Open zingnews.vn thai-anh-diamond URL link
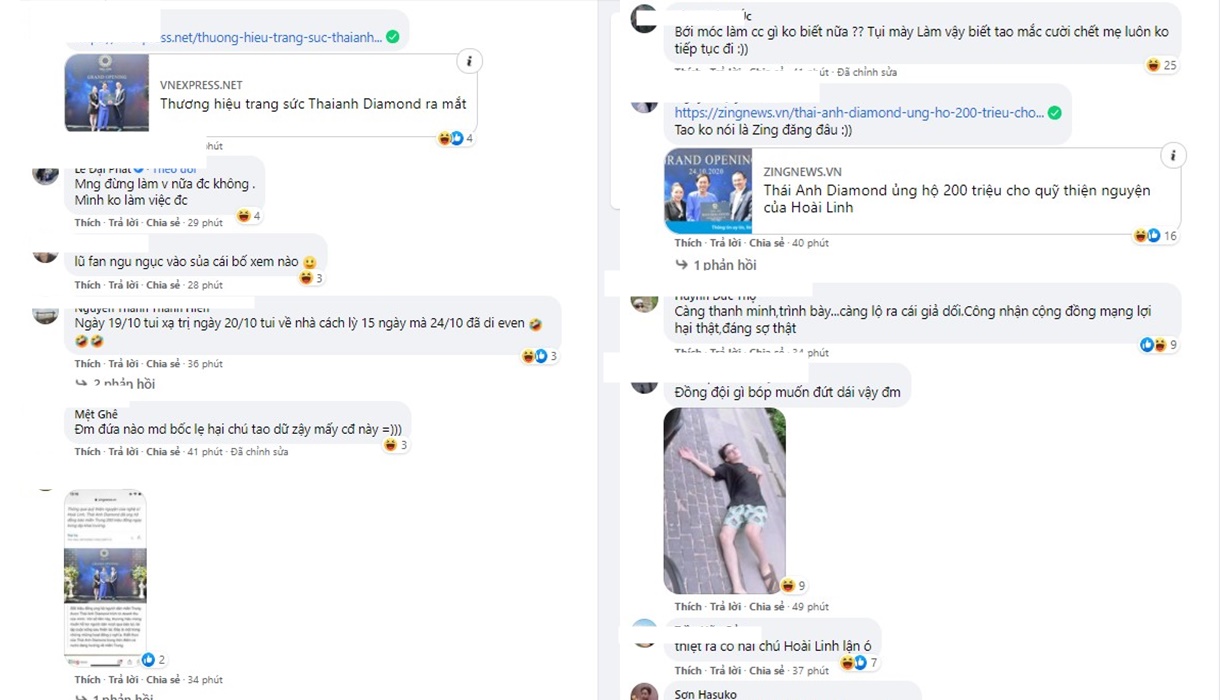Viewport: 1220px width, 700px height. 859,113
